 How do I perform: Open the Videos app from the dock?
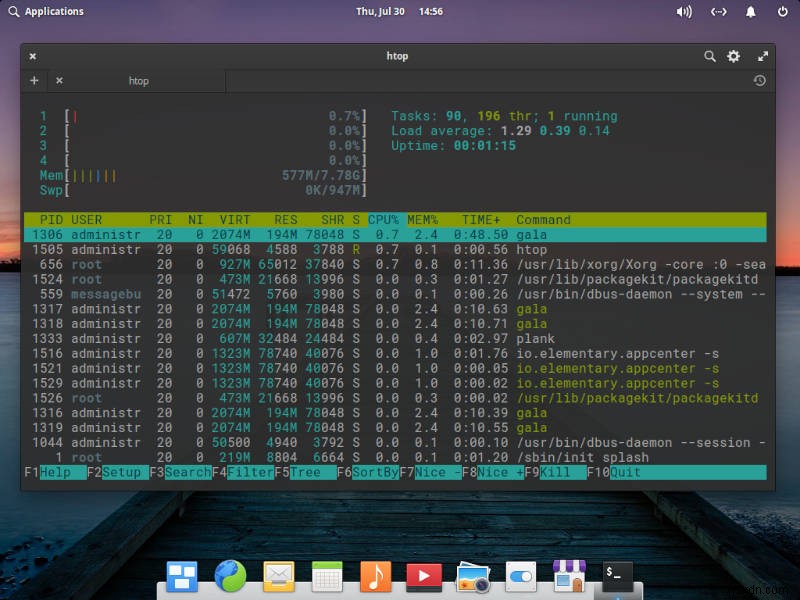point(423,576)
